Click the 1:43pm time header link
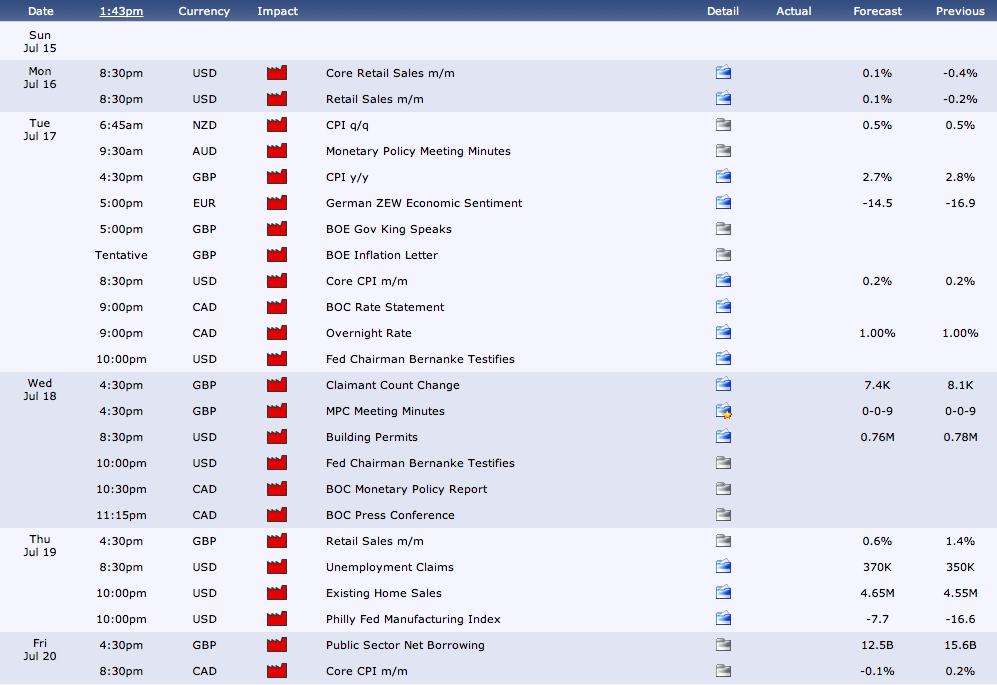The width and height of the screenshot is (997, 685). (x=121, y=11)
